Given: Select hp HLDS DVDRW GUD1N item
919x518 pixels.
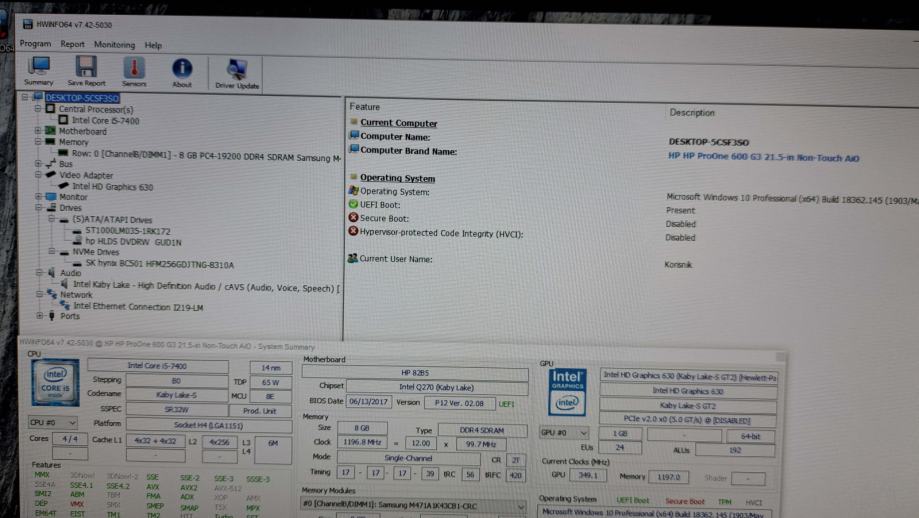Looking at the screenshot, I should tap(133, 241).
